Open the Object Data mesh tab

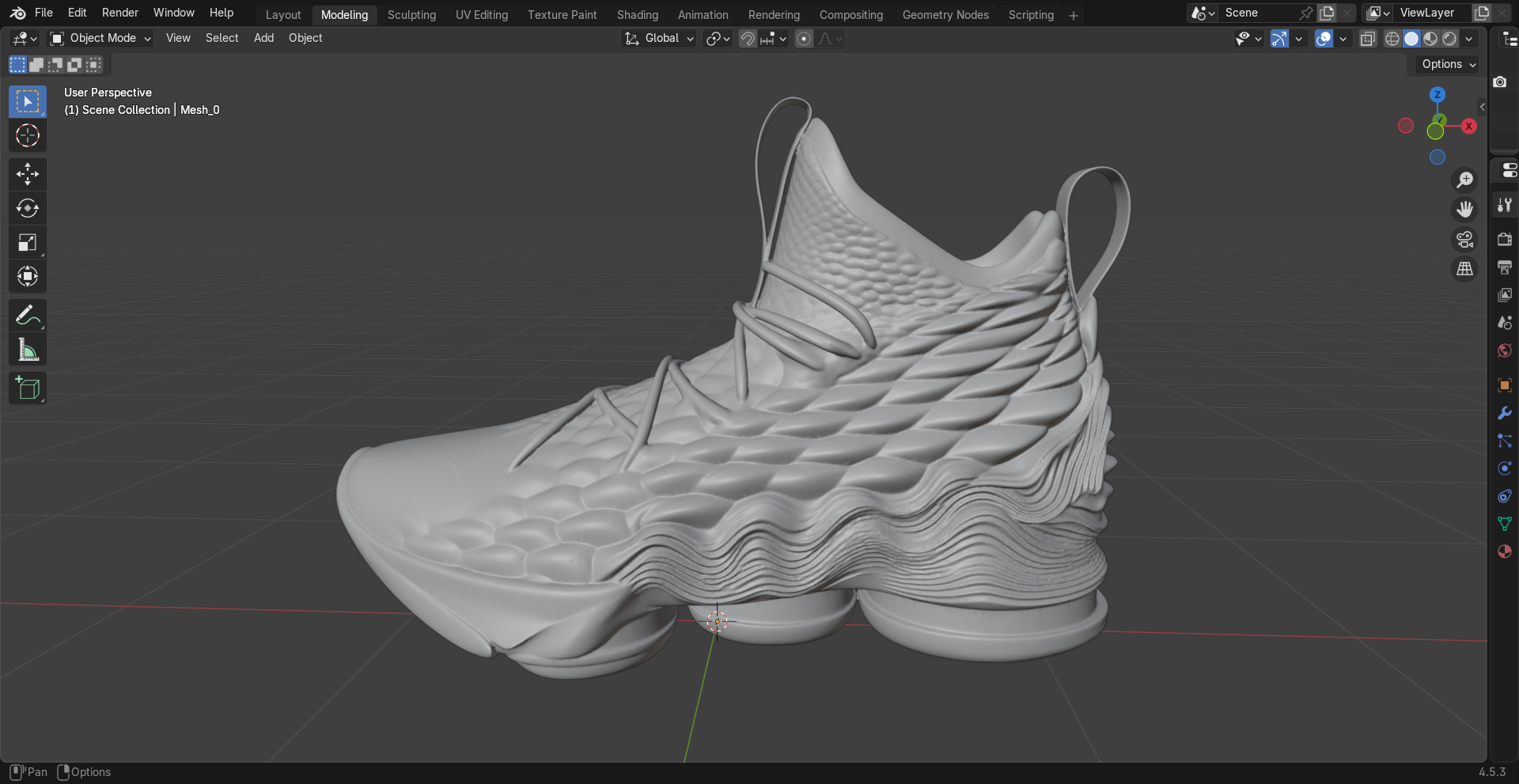pos(1505,524)
